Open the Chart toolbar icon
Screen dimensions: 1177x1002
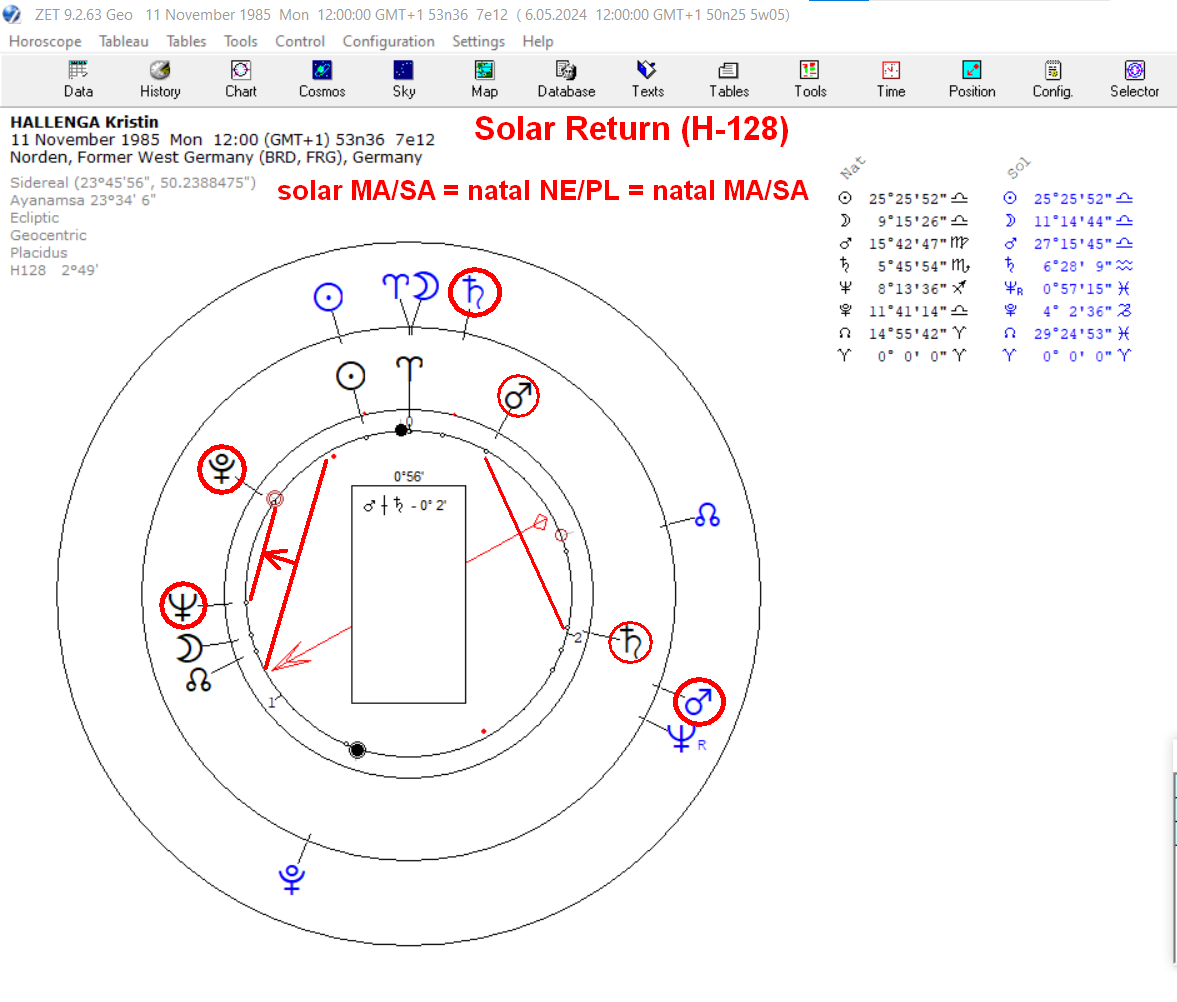241,80
